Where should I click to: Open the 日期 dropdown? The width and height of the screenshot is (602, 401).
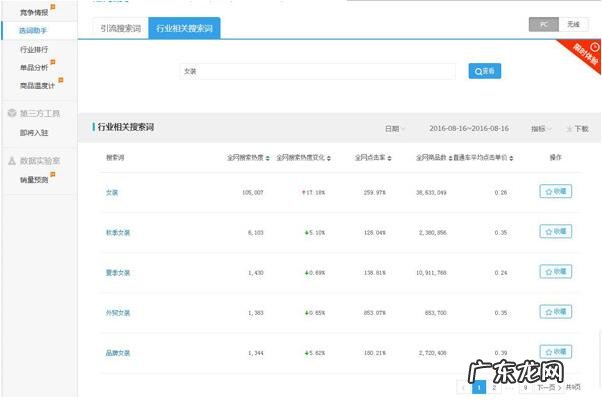(x=395, y=129)
